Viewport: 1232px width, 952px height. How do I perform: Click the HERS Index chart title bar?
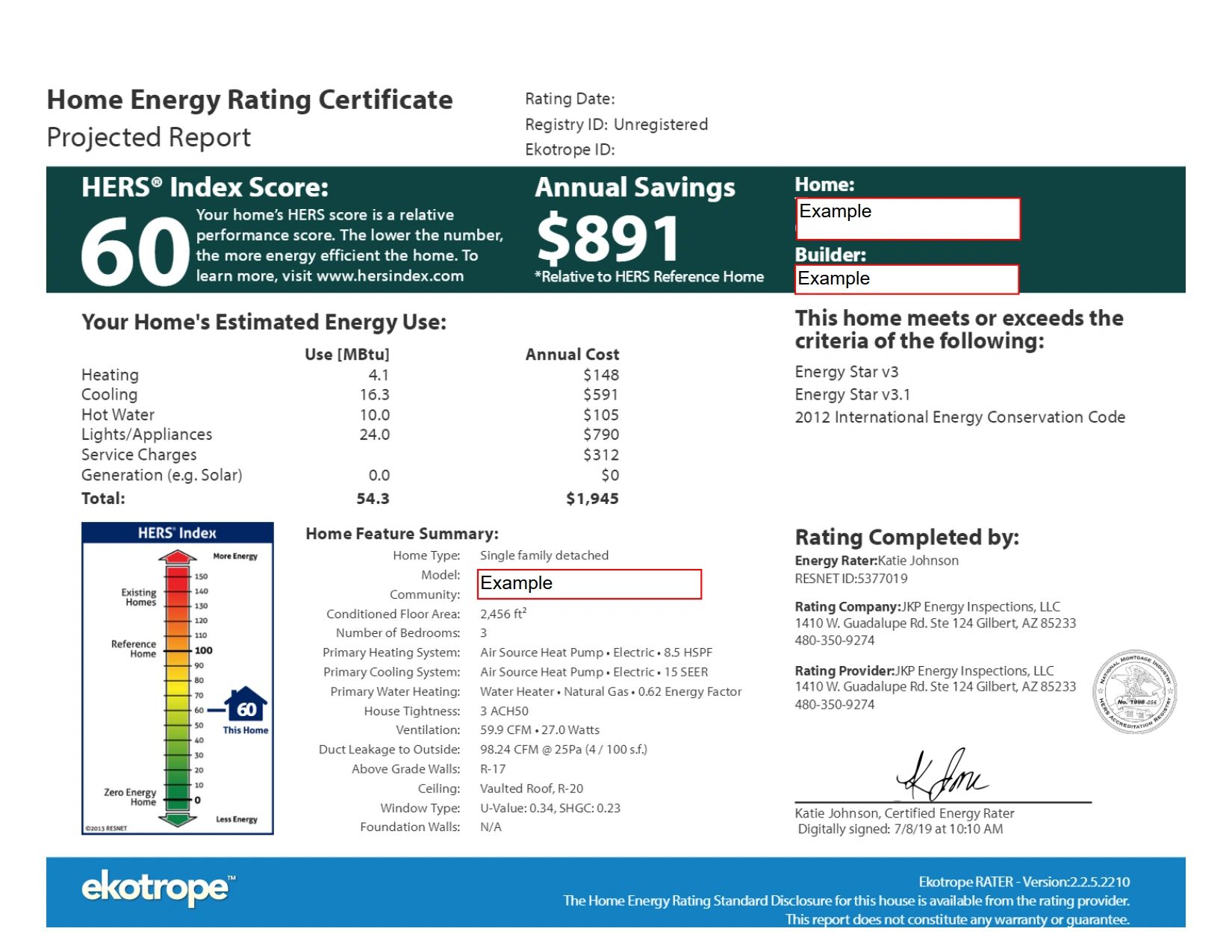(178, 533)
